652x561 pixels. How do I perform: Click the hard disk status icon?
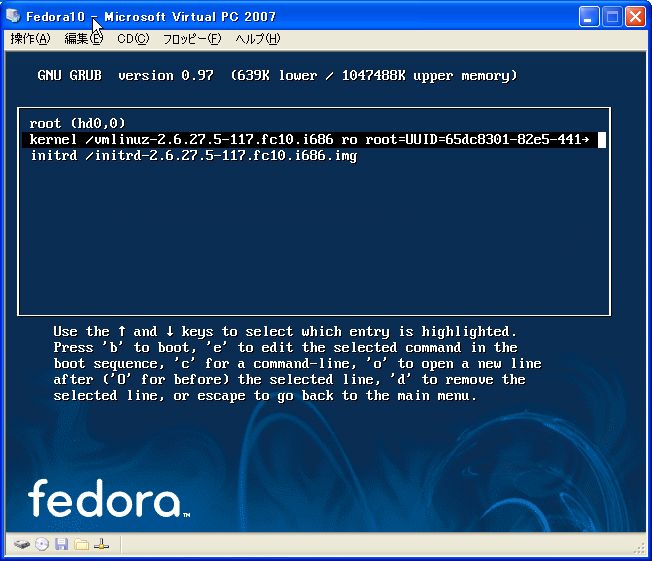point(22,544)
